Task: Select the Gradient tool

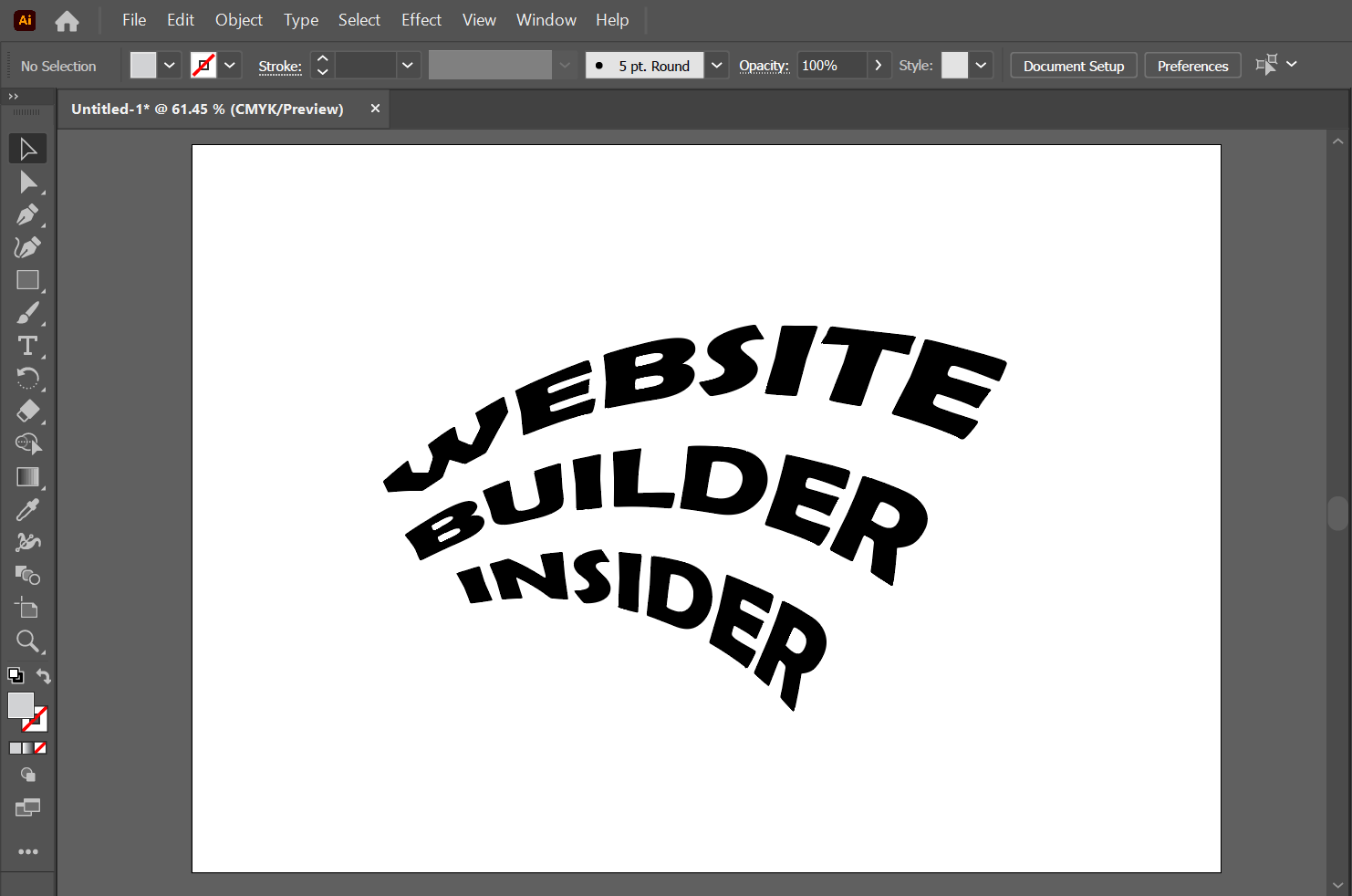Action: click(x=27, y=477)
